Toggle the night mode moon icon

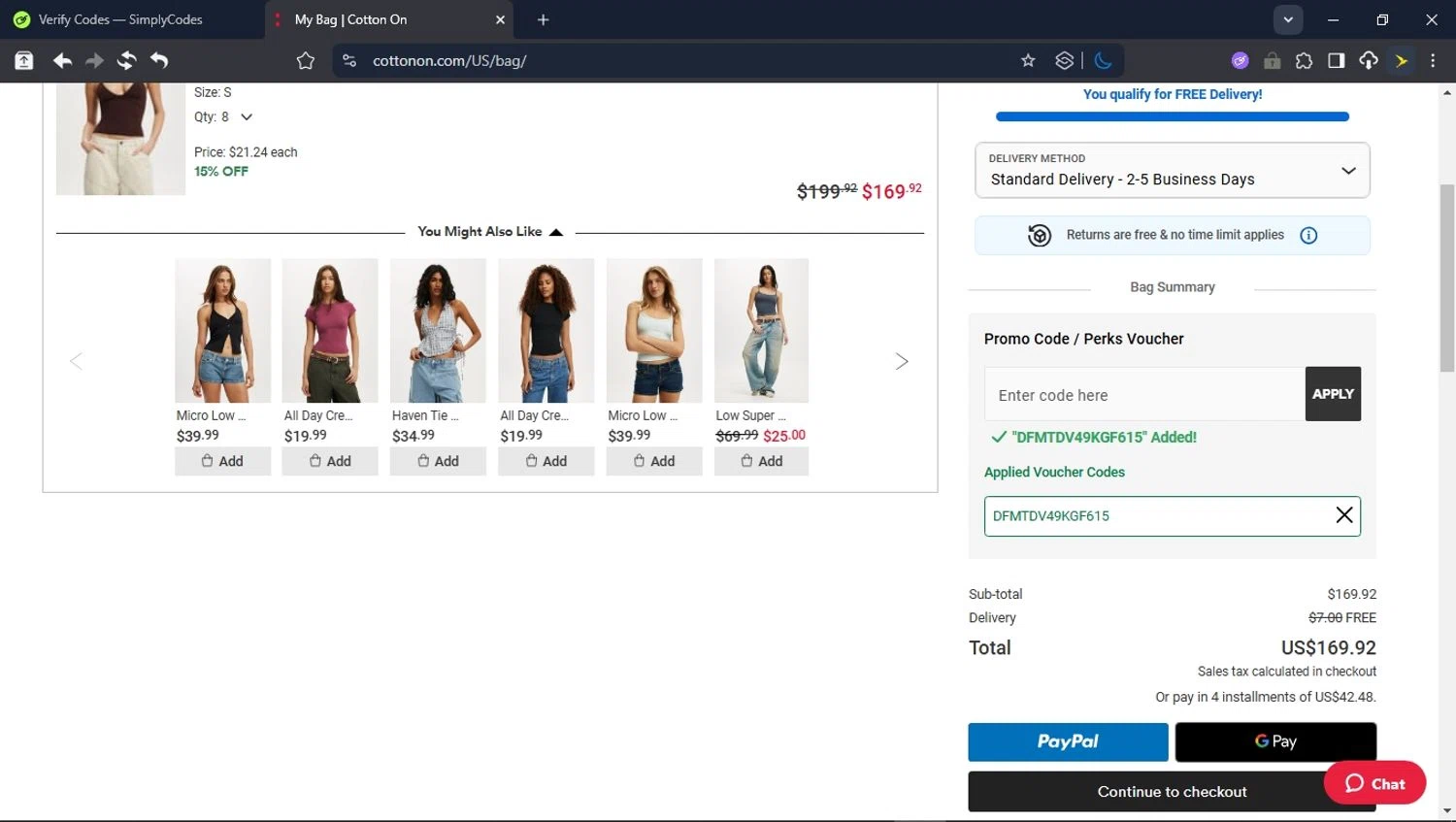pos(1103,61)
